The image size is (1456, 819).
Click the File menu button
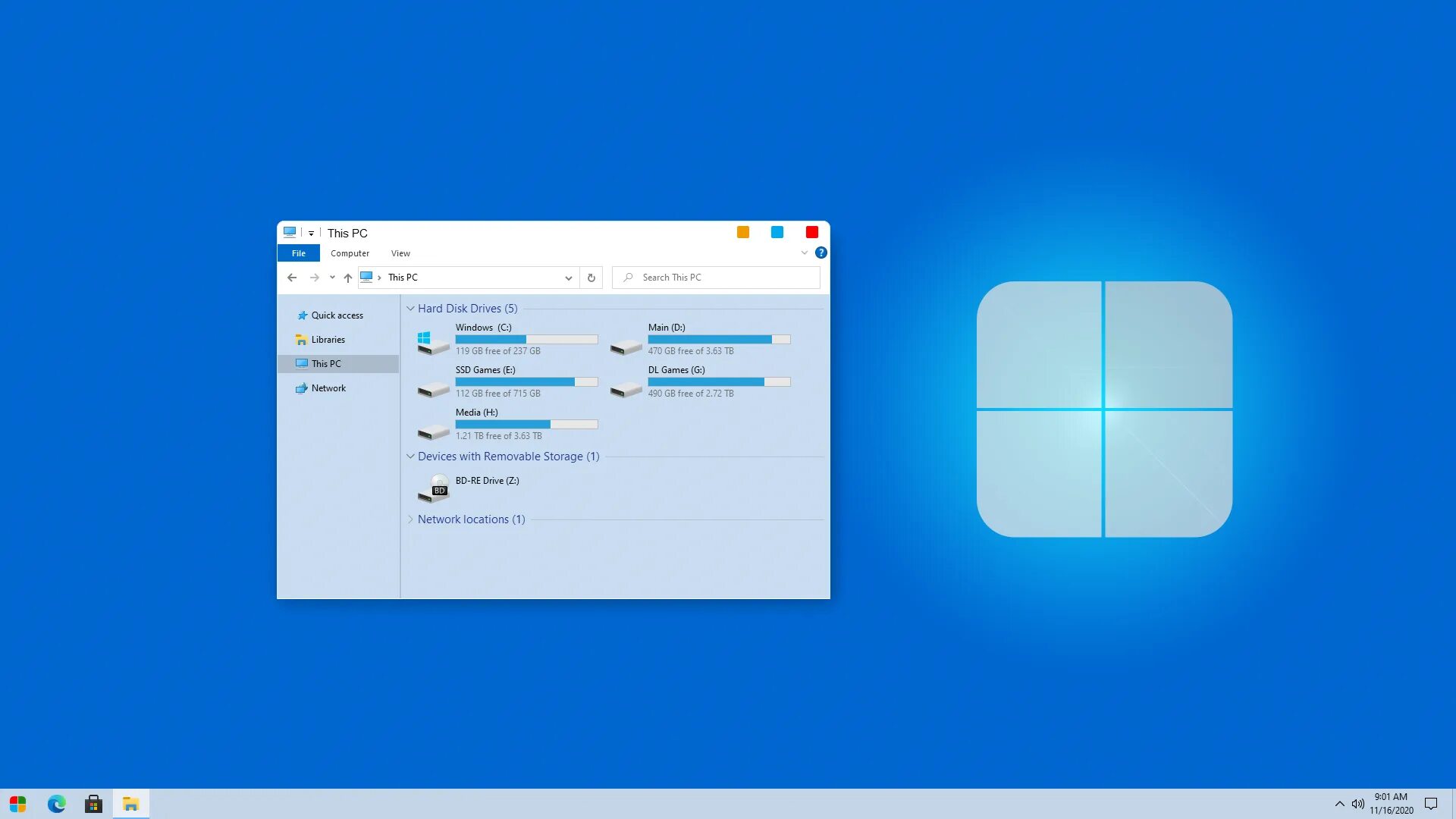(x=298, y=252)
